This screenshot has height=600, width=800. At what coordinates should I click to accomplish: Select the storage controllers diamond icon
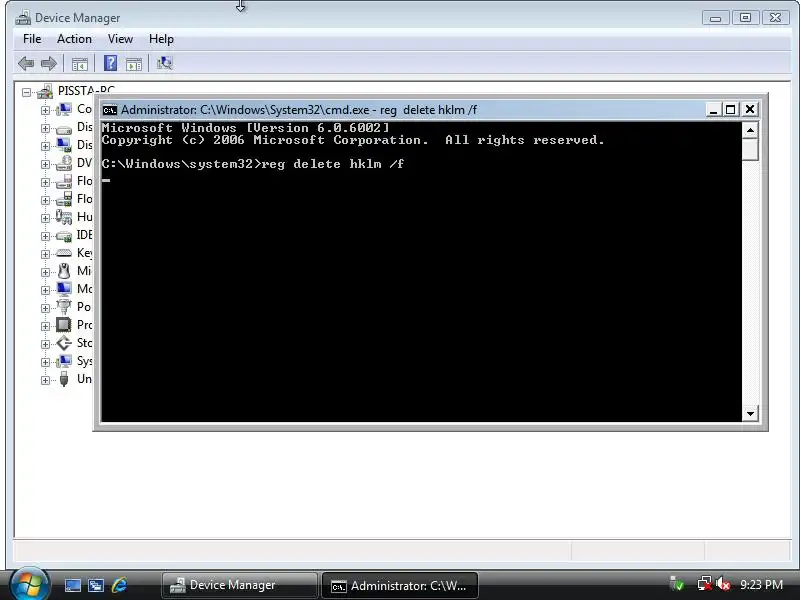tap(64, 343)
